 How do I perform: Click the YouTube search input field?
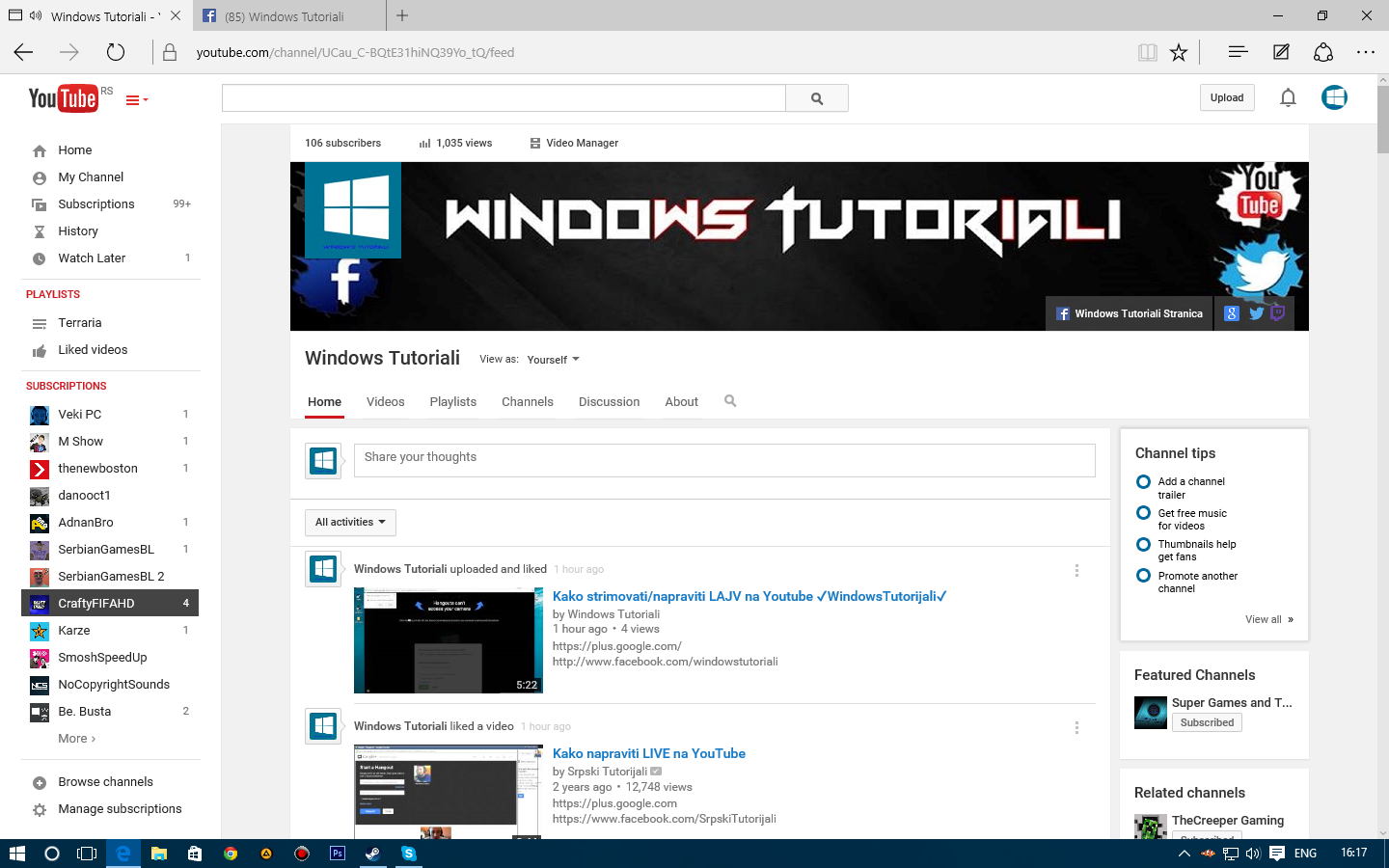(504, 98)
